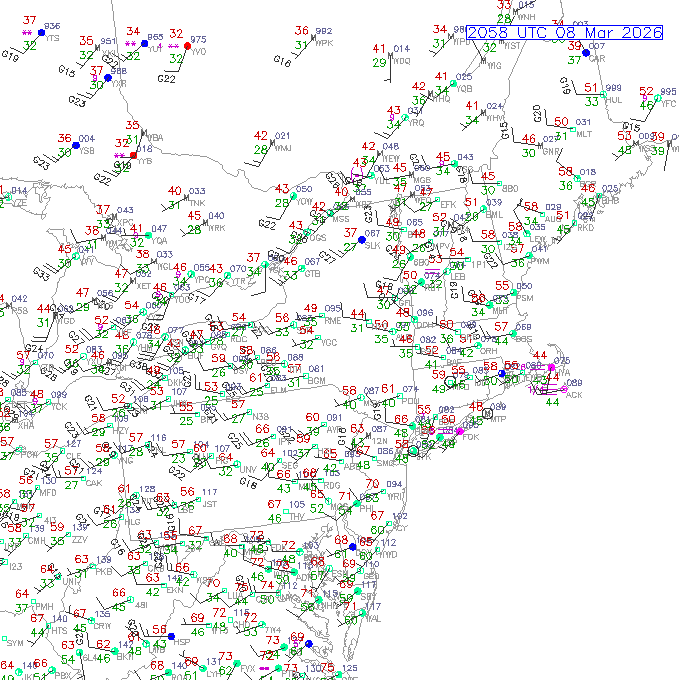This screenshot has width=680, height=680.
Task: Select the ACY station label
Action: [401, 528]
